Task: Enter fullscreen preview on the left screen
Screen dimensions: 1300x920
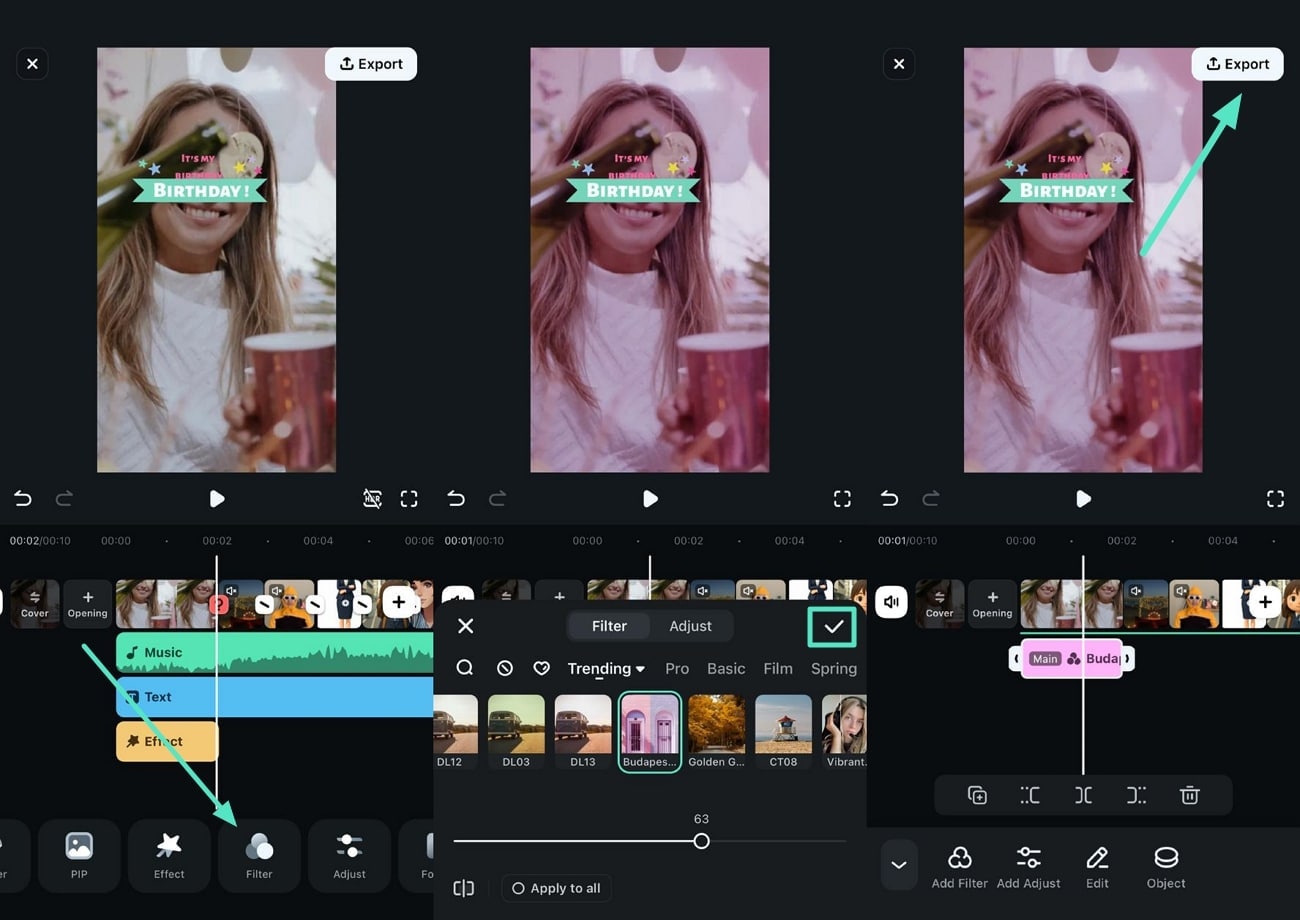Action: 409,498
